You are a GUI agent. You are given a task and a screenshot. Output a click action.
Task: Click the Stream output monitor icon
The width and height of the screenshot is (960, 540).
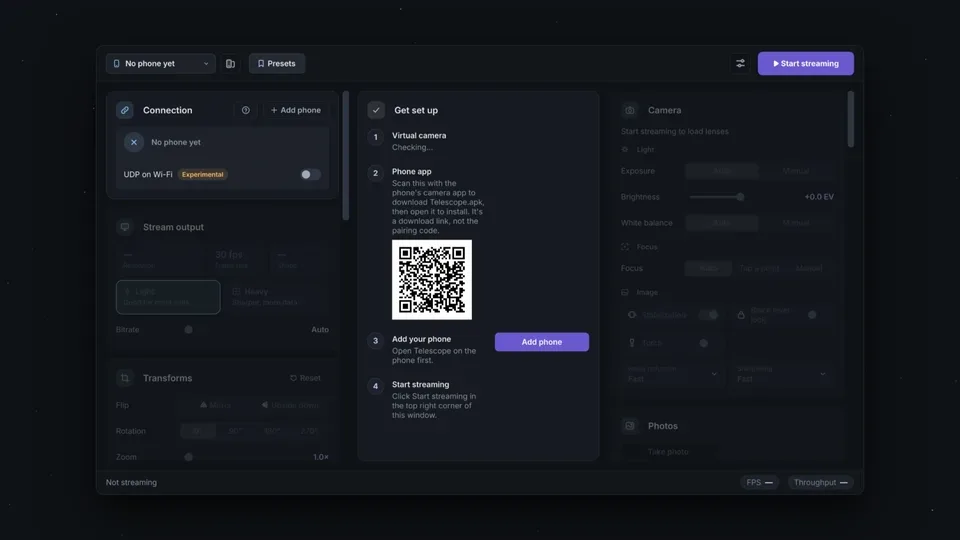125,227
